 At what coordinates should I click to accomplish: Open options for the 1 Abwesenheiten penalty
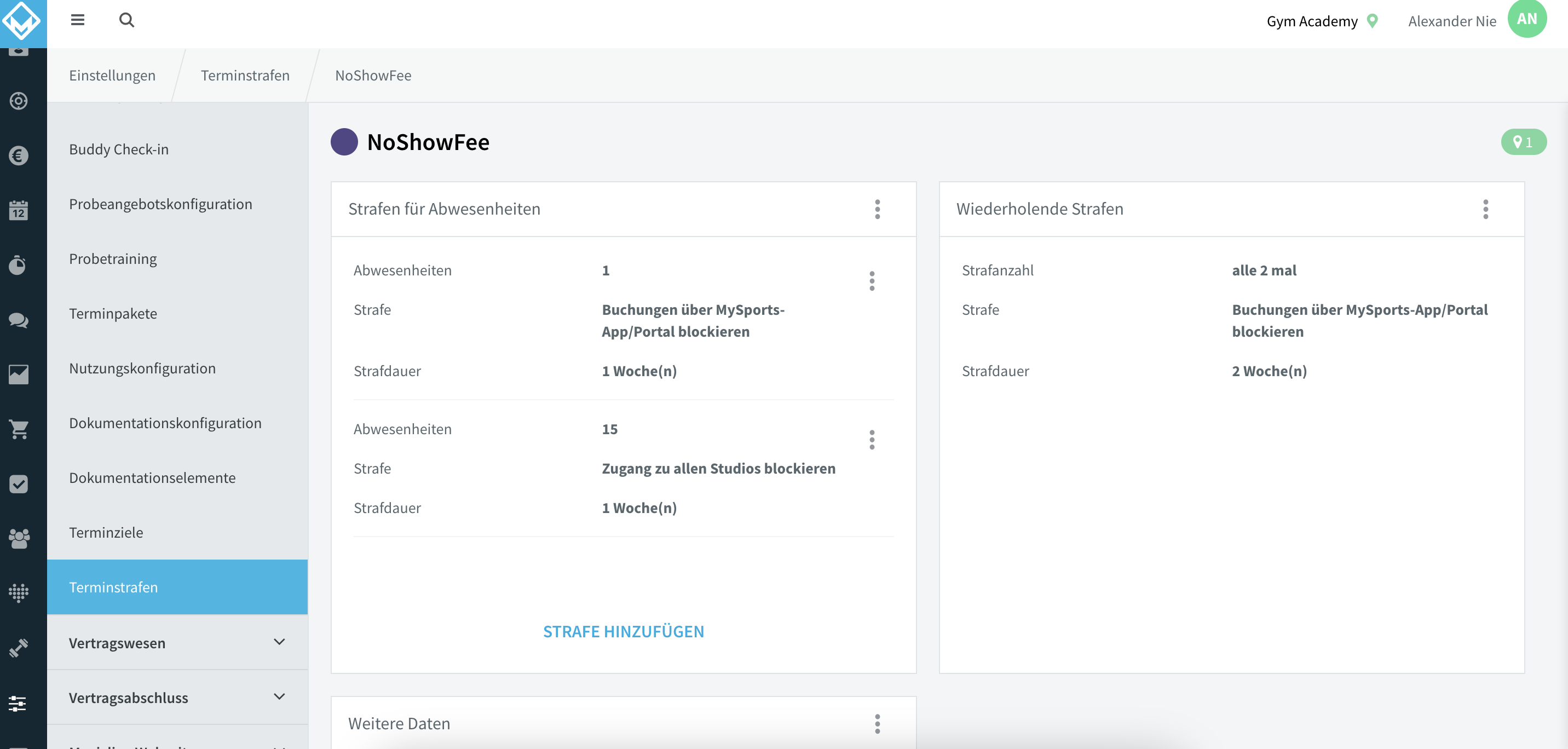tap(872, 281)
